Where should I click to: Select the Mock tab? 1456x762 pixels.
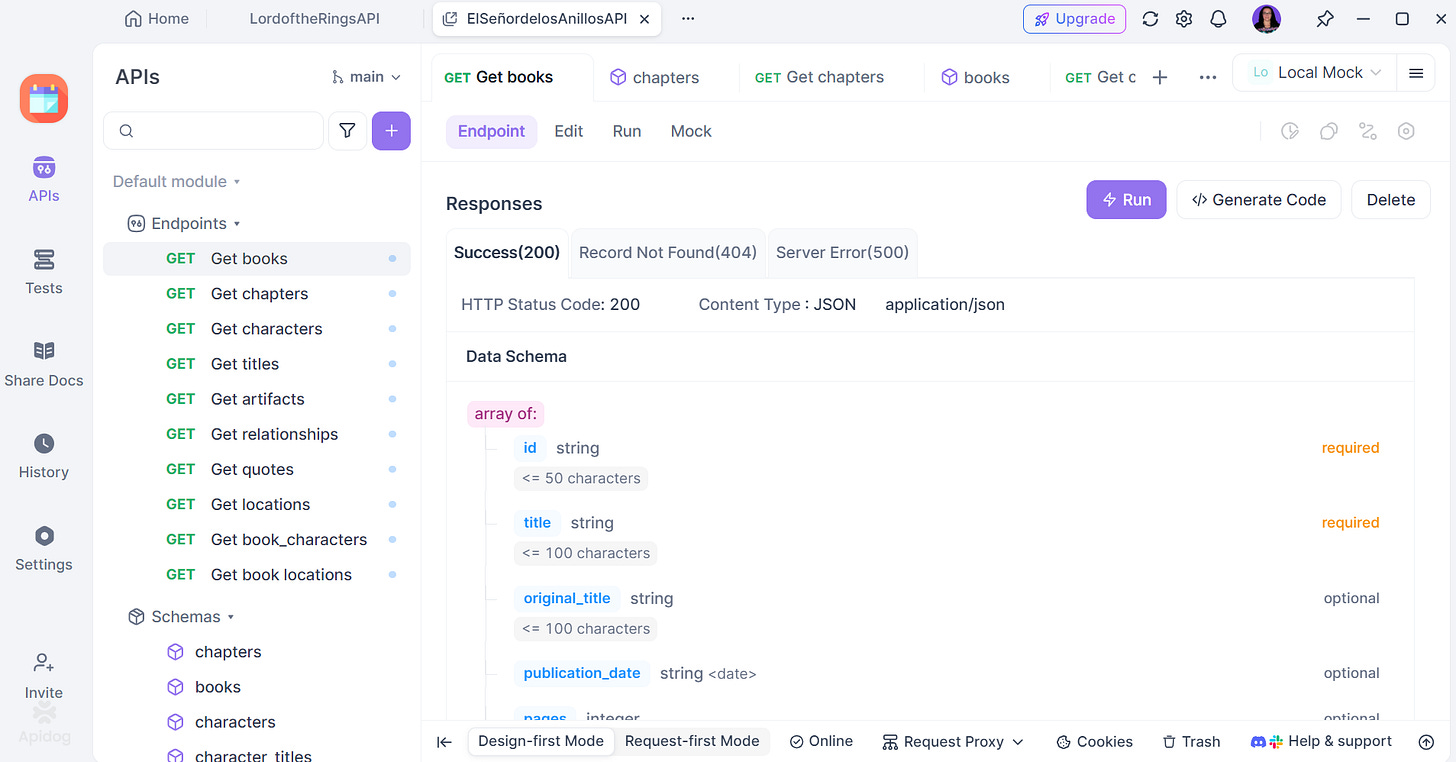click(691, 131)
